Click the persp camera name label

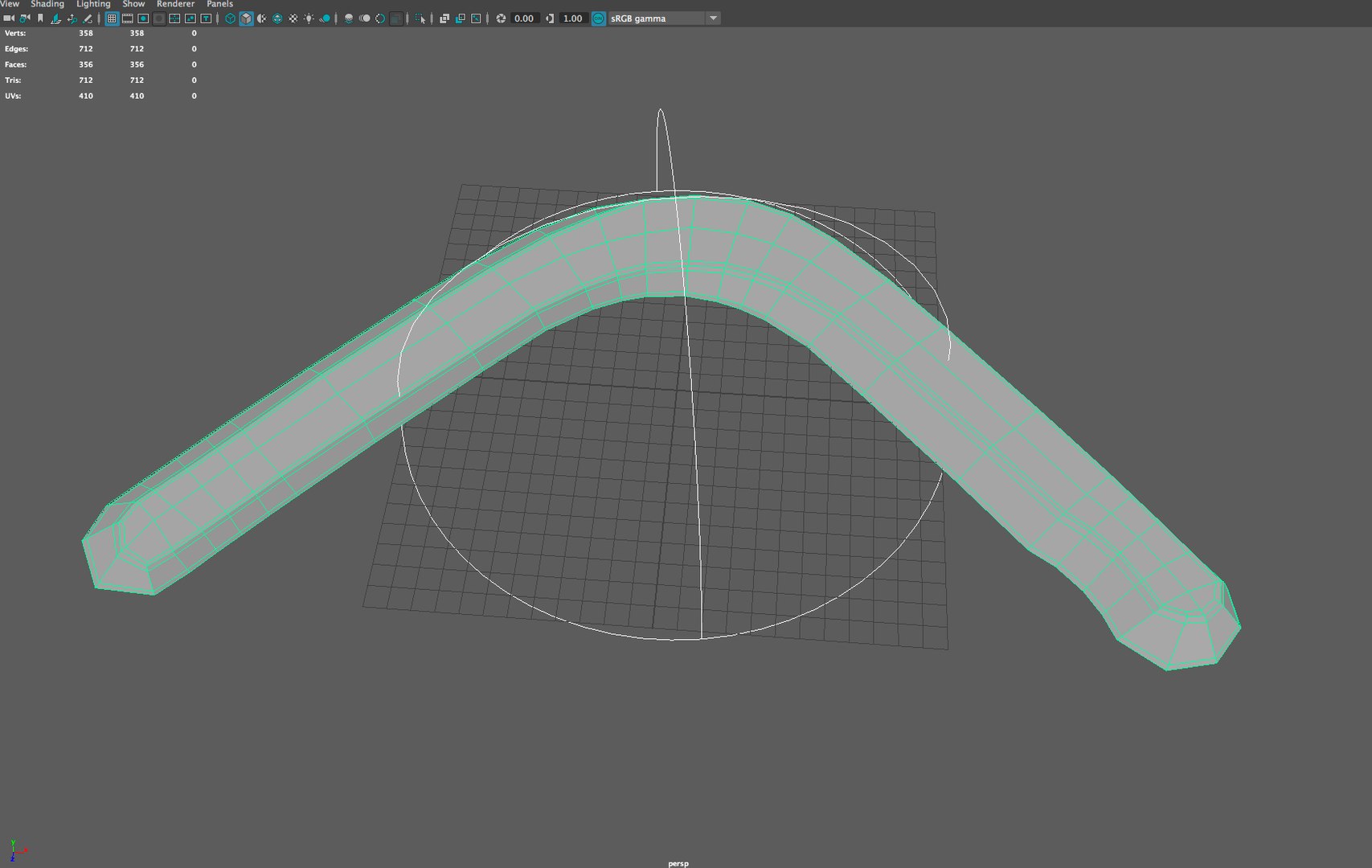(x=678, y=863)
